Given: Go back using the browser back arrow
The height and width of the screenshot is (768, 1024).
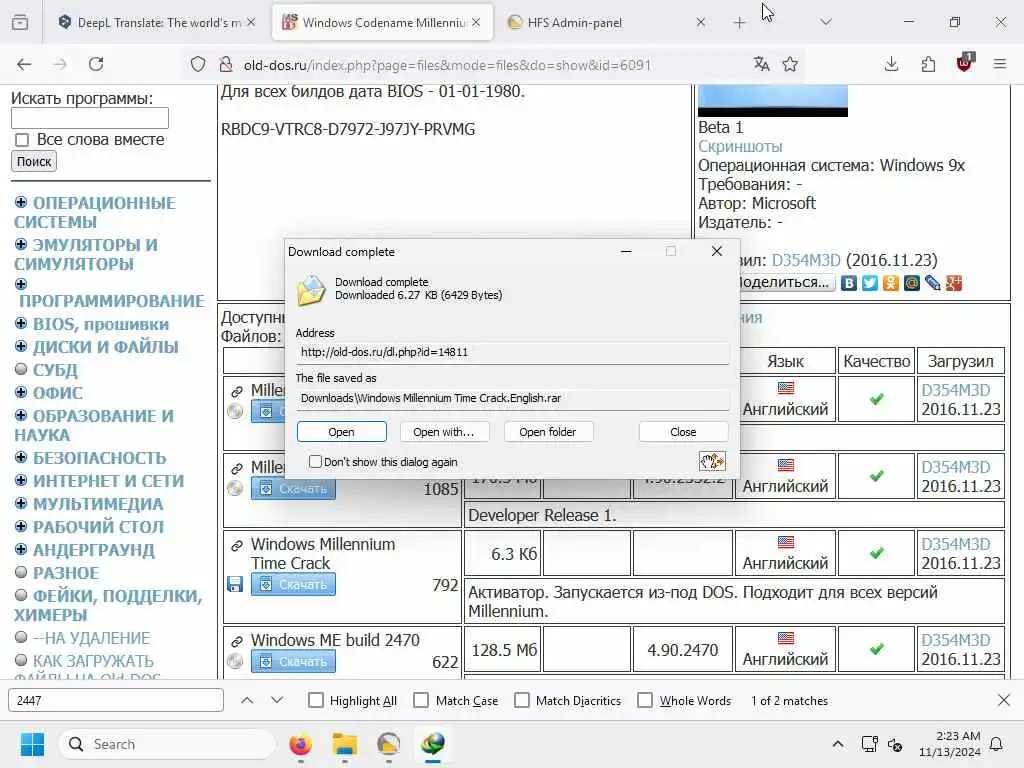Looking at the screenshot, I should pyautogui.click(x=24, y=64).
